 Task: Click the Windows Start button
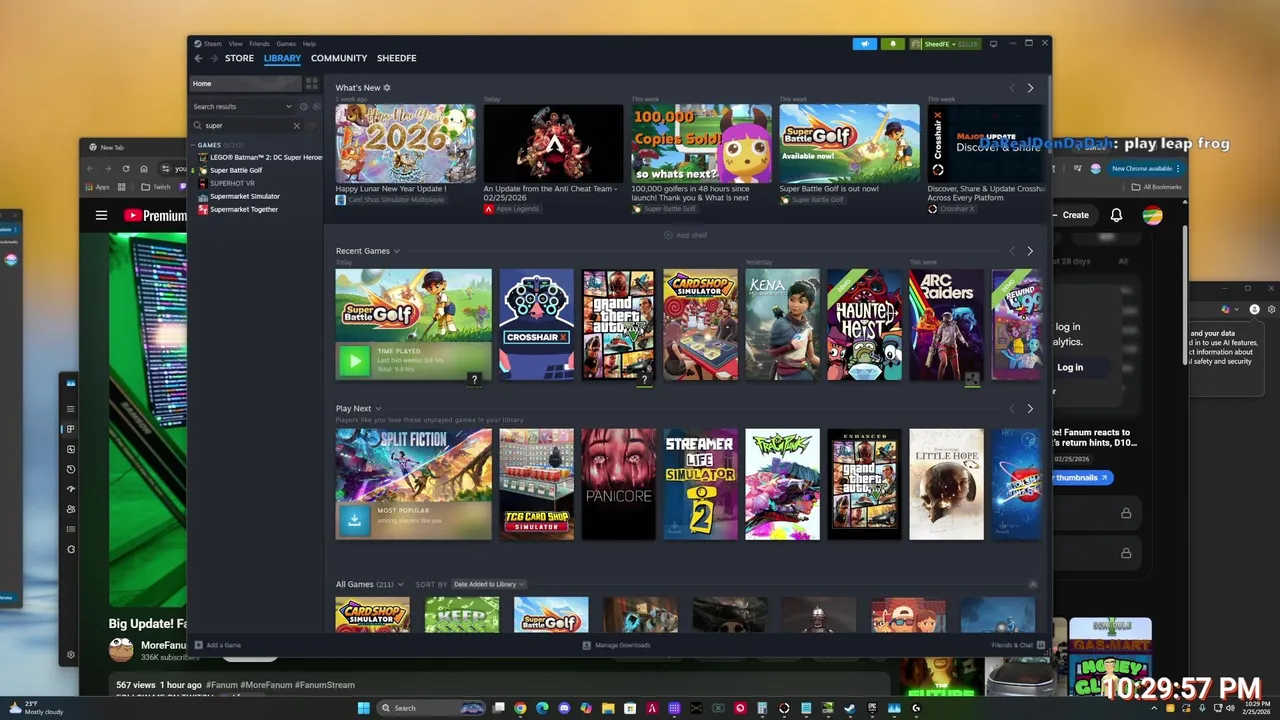[x=364, y=708]
